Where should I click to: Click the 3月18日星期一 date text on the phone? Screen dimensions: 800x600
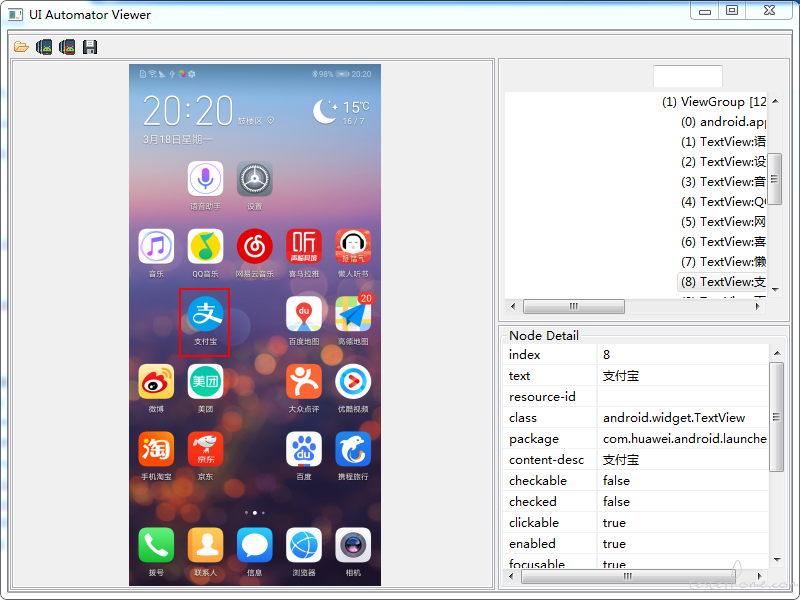pyautogui.click(x=178, y=139)
